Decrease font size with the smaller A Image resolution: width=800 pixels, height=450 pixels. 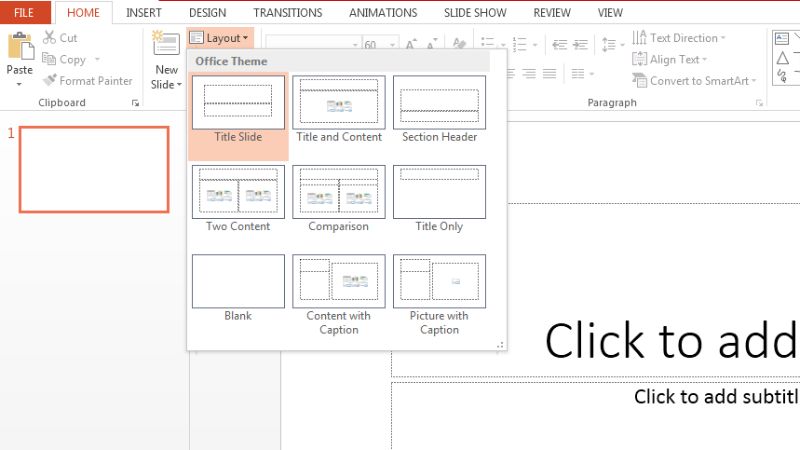click(x=432, y=44)
